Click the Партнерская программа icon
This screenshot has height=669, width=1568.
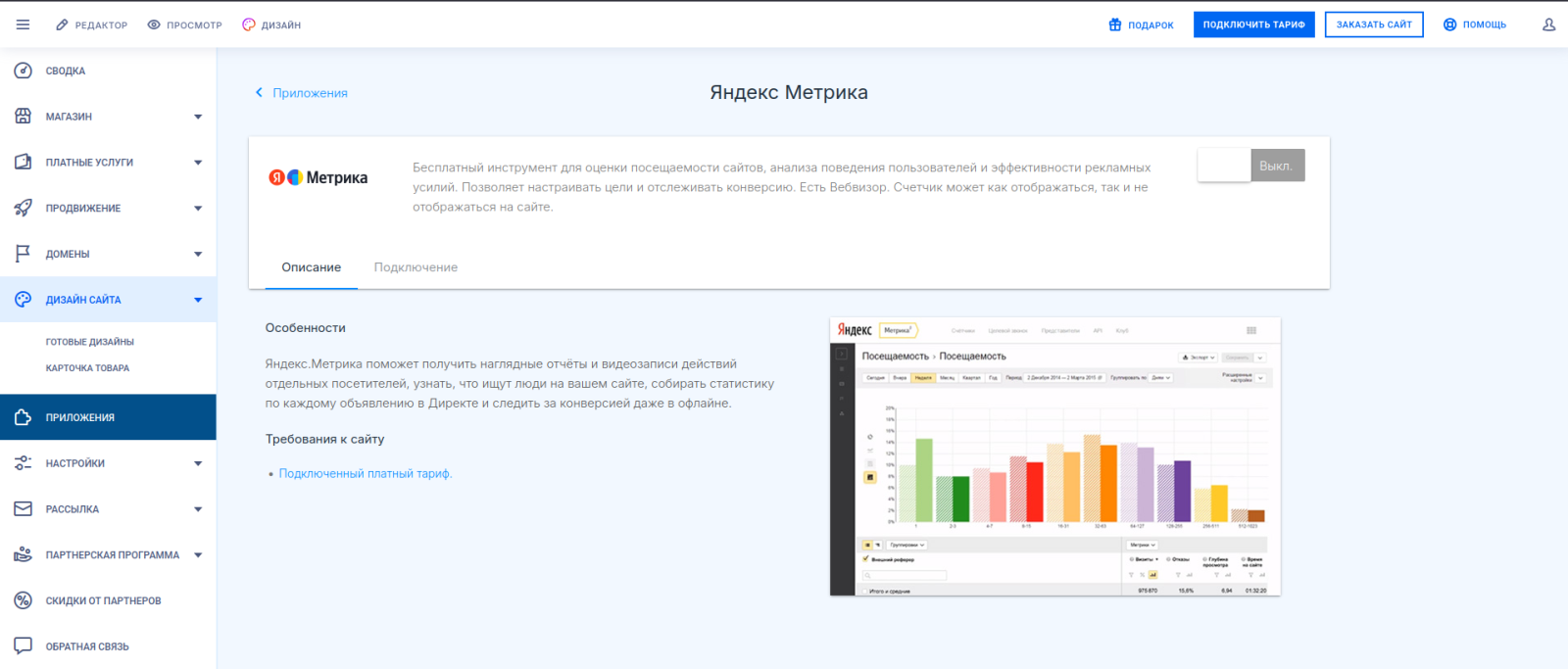(x=23, y=554)
